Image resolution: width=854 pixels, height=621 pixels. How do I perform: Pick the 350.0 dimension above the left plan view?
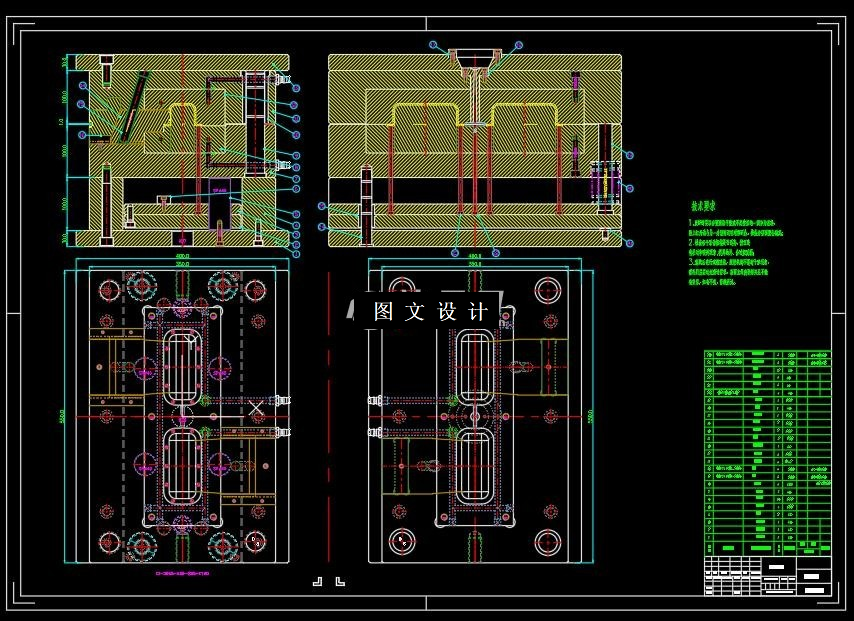(182, 264)
